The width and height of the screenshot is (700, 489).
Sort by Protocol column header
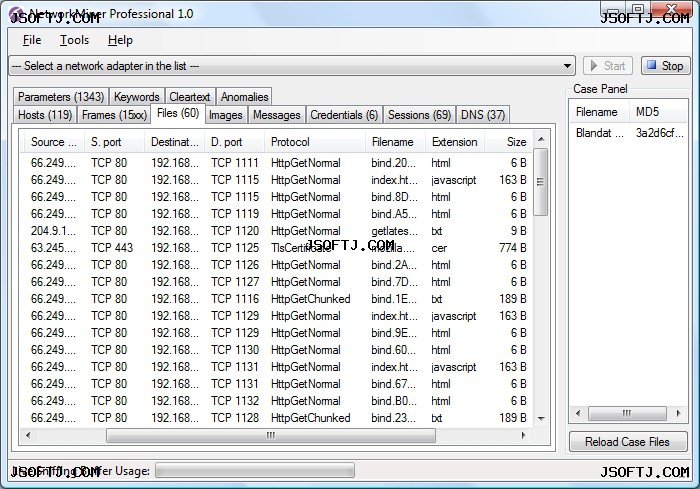pos(315,142)
